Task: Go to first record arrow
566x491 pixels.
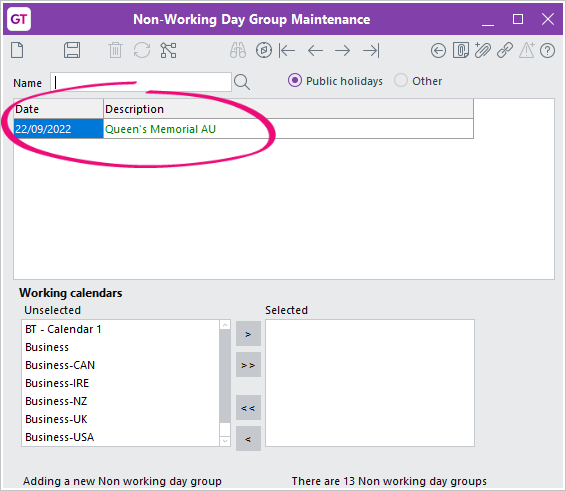Action: point(287,51)
